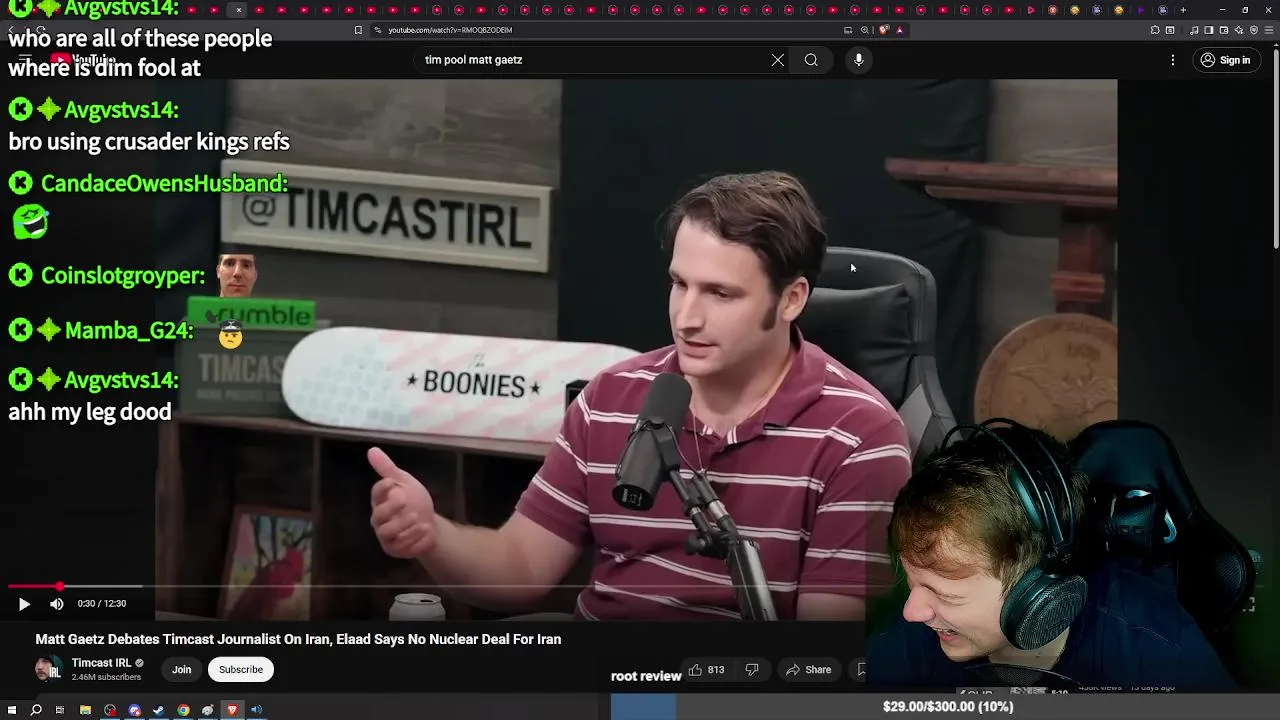
Task: Click the site info icon beside the URL
Action: [x=378, y=30]
